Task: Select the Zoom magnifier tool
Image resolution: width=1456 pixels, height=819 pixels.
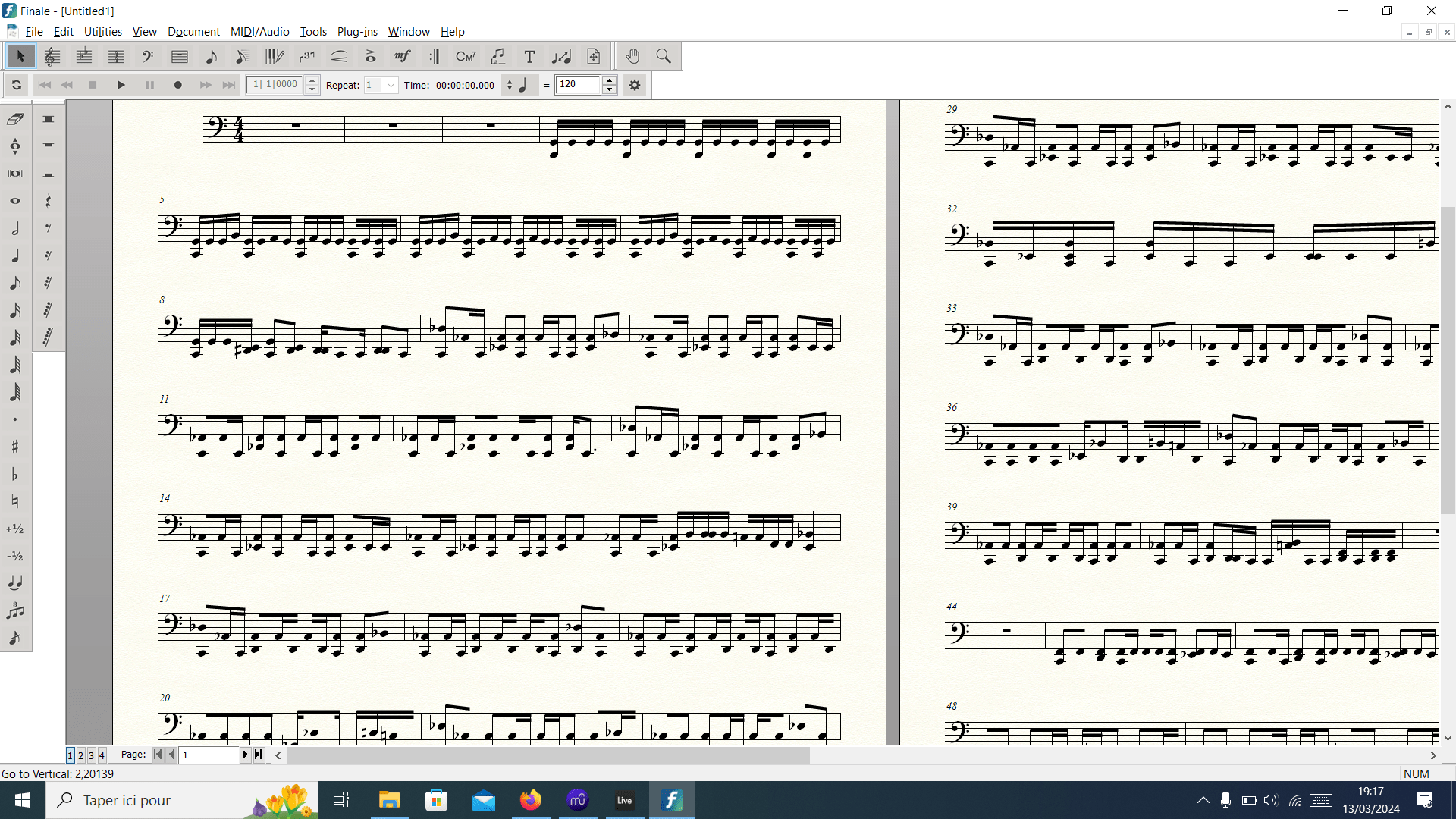Action: click(x=664, y=56)
